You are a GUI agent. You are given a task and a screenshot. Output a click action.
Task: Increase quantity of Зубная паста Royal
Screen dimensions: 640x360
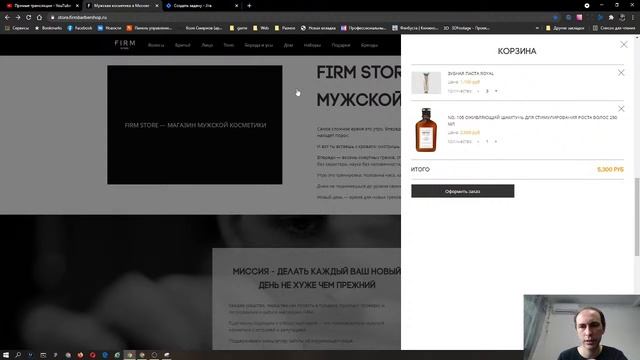pos(496,91)
